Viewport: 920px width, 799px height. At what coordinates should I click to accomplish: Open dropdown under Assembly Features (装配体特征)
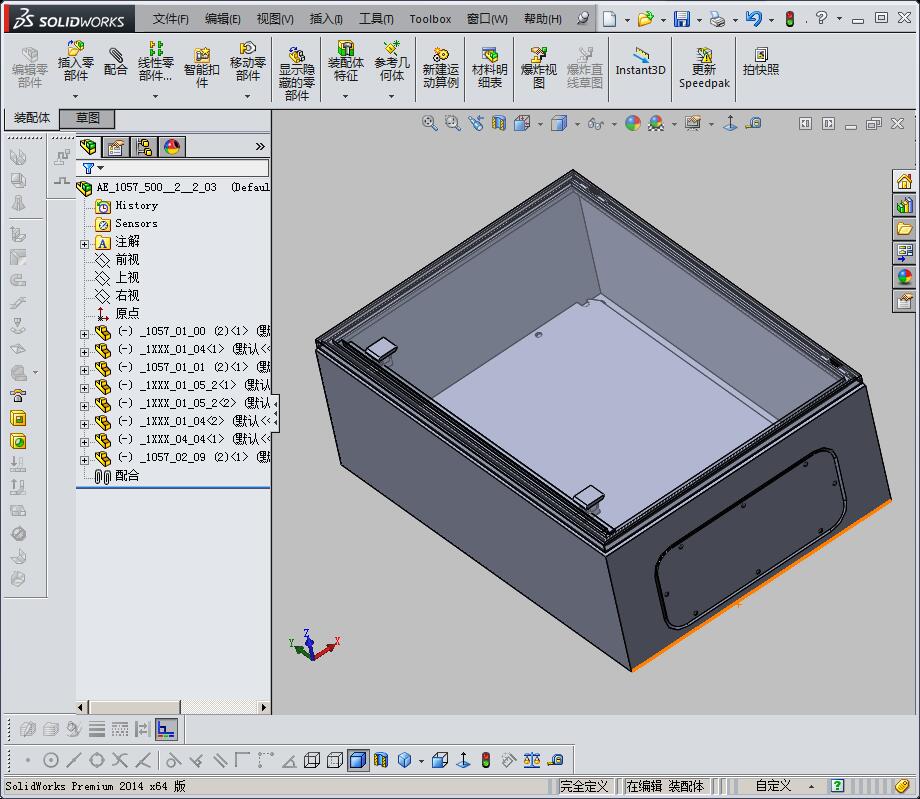pos(346,97)
